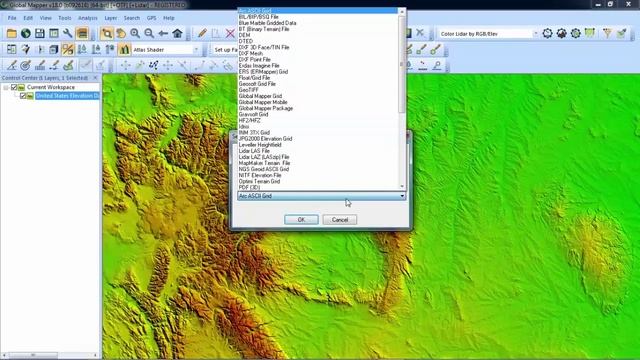Viewport: 640px width, 360px height.
Task: Click the back arrow last-view icon
Action: click(x=163, y=33)
